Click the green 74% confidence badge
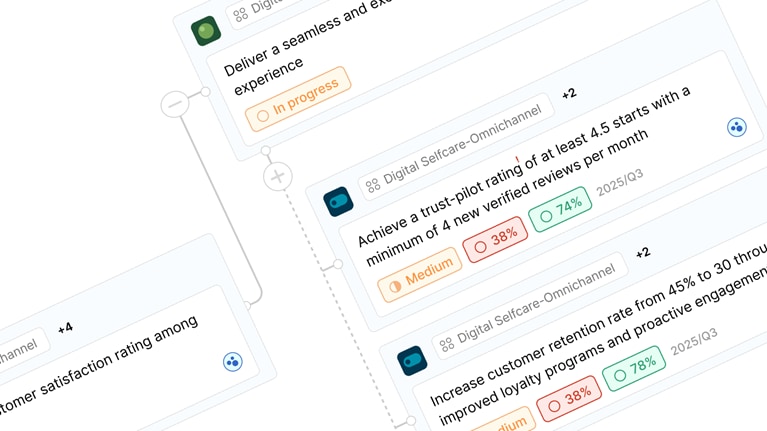Viewport: 767px width, 431px height. 560,210
